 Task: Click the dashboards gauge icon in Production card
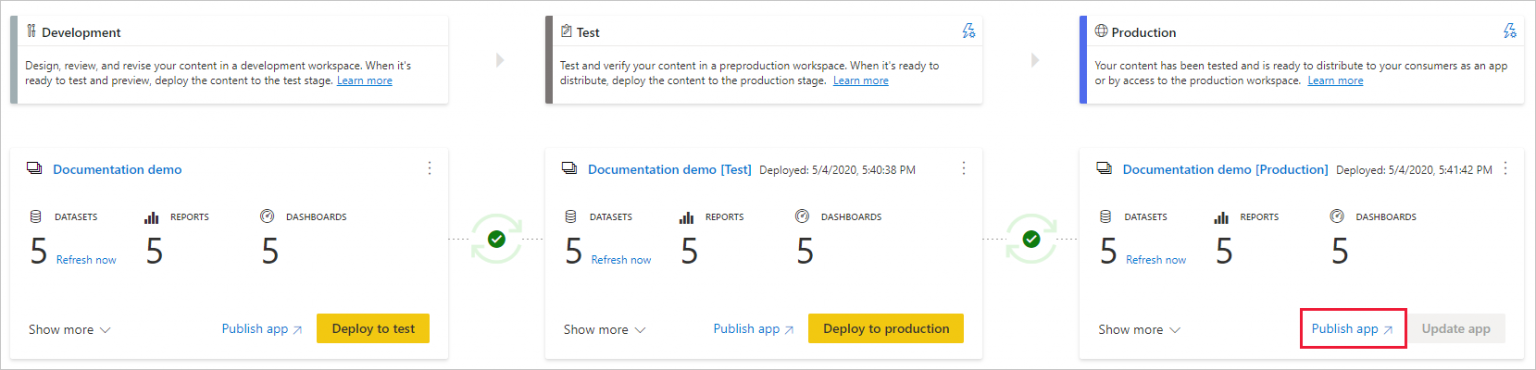click(1337, 216)
